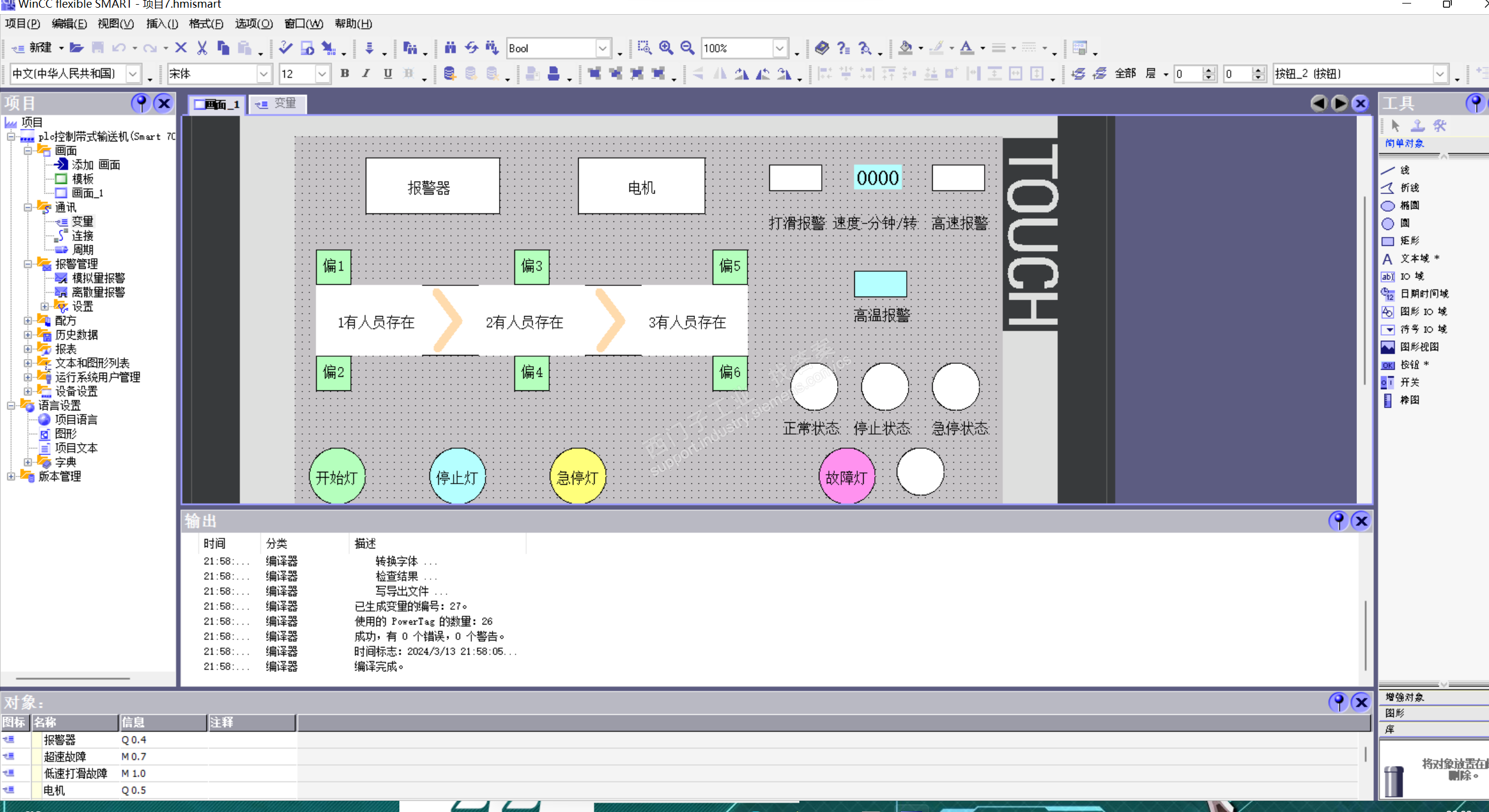The image size is (1489, 812).
Task: Open the 宋体 font name dropdown
Action: (x=264, y=74)
